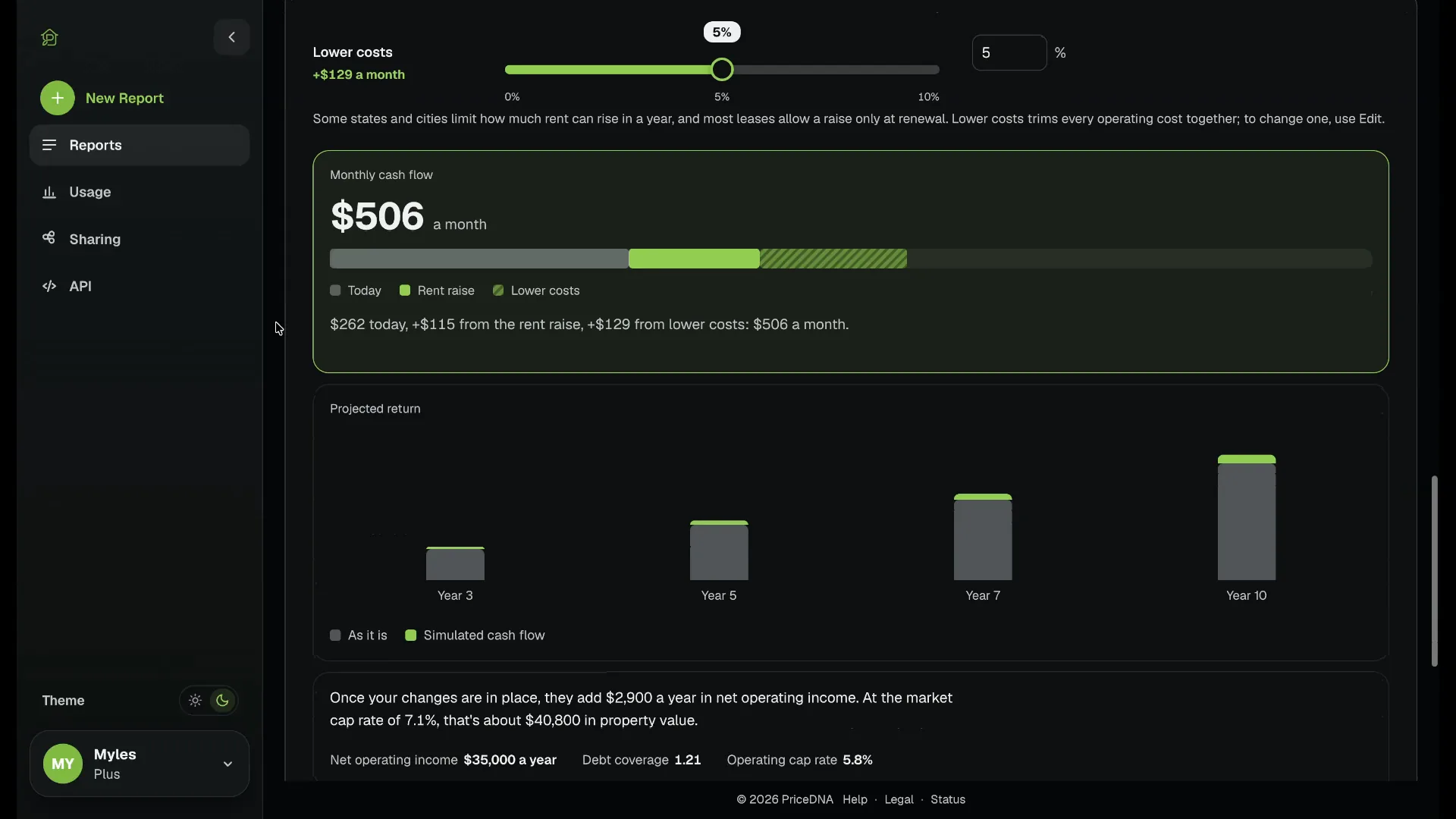The height and width of the screenshot is (819, 1456).
Task: Click the Rent raise legend swatch
Action: (x=405, y=290)
